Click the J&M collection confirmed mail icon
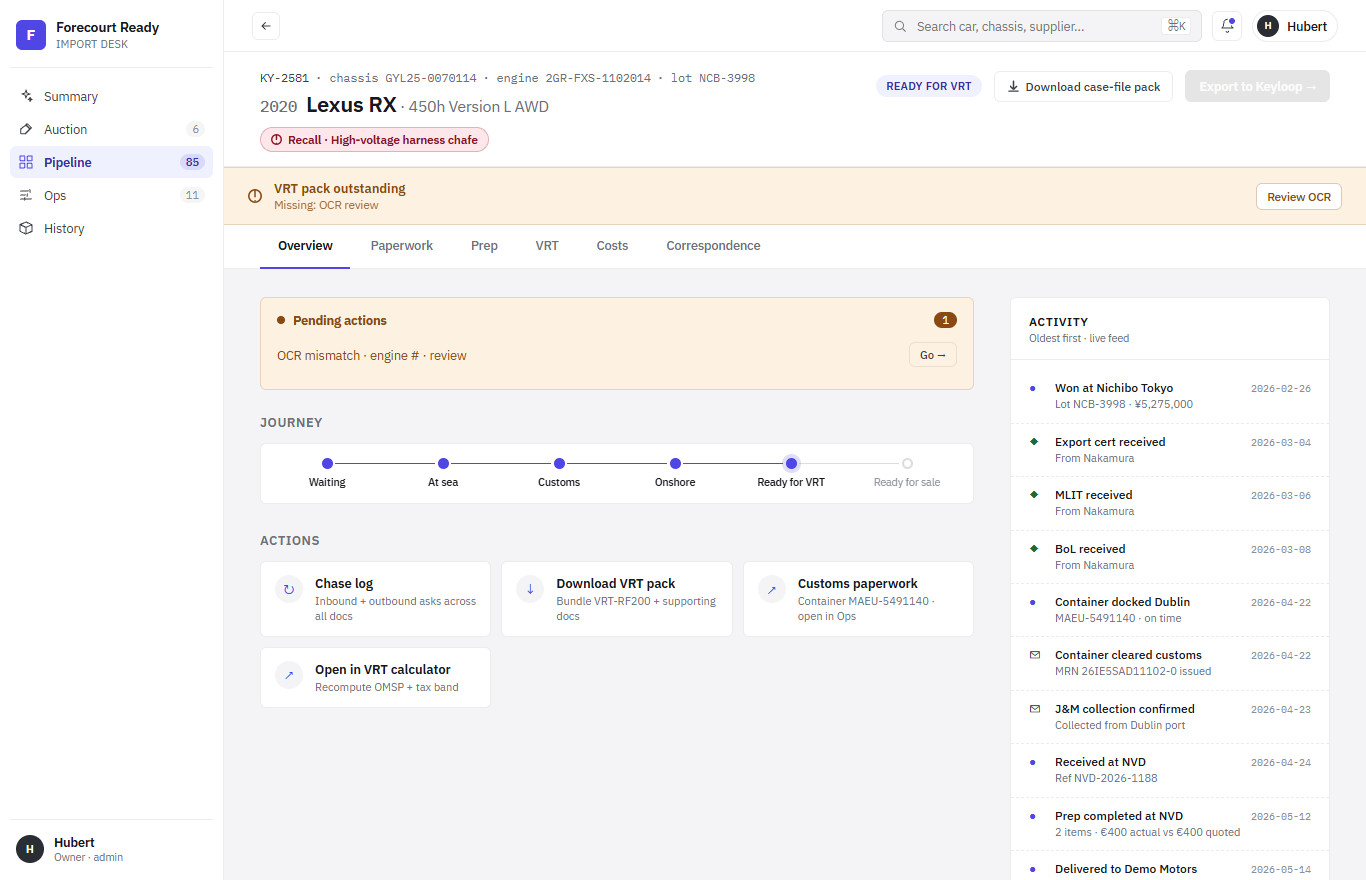The width and height of the screenshot is (1366, 880). 1034,708
